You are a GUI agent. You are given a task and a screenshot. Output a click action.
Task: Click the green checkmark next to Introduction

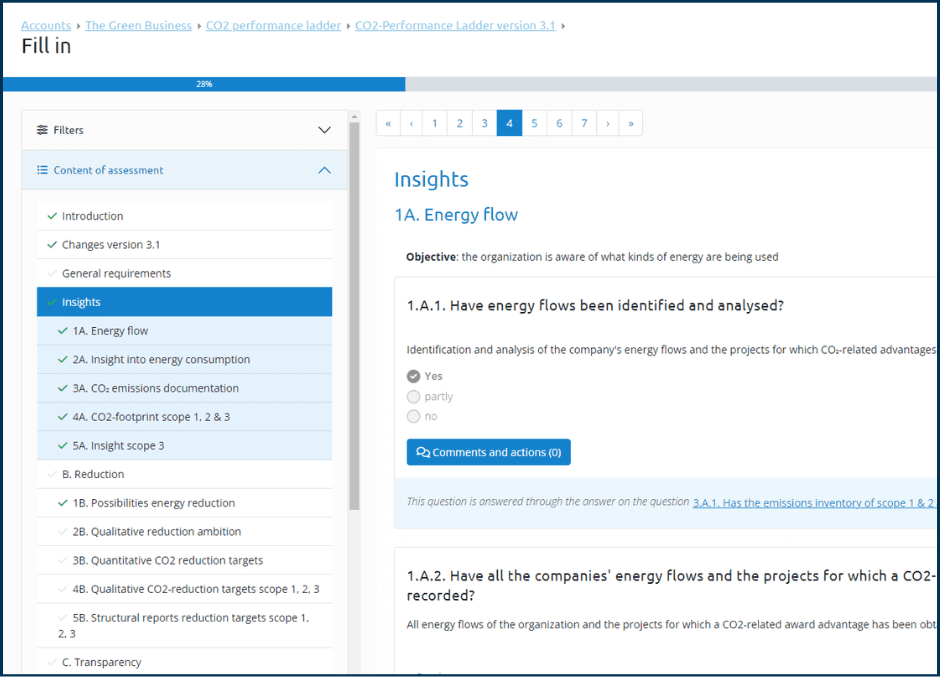tap(49, 215)
